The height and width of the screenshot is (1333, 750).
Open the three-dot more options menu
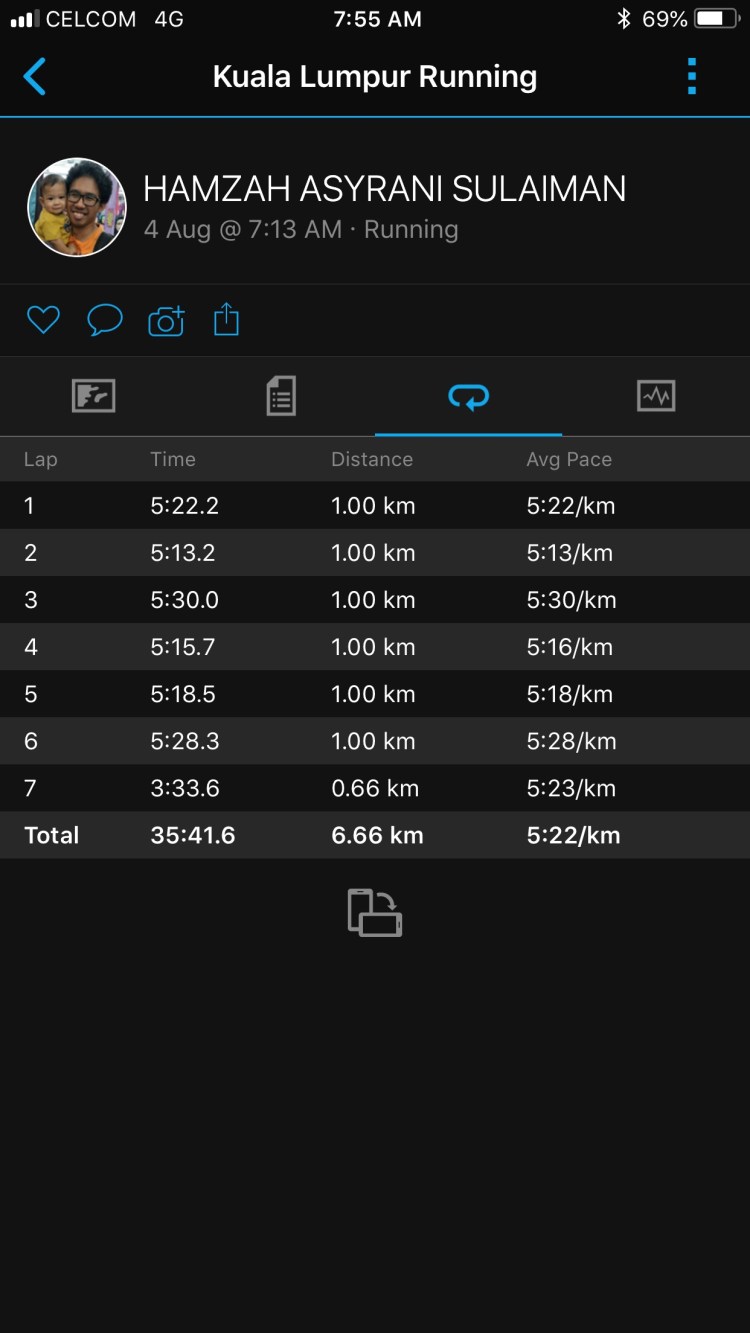coord(691,77)
